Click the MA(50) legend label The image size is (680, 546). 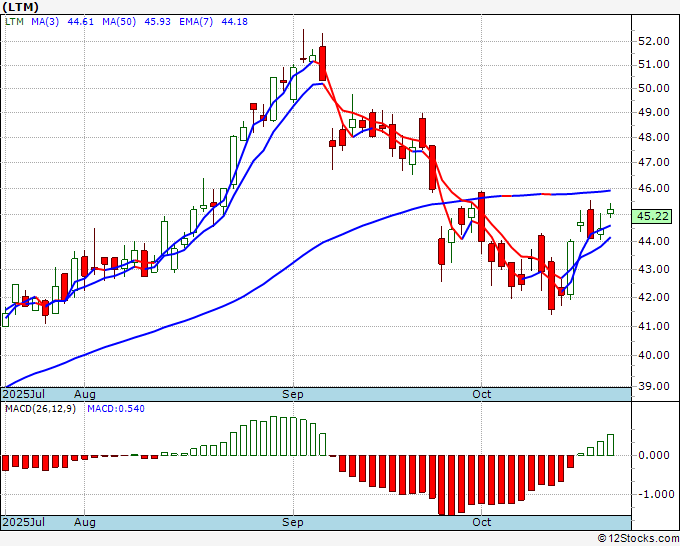[119, 22]
